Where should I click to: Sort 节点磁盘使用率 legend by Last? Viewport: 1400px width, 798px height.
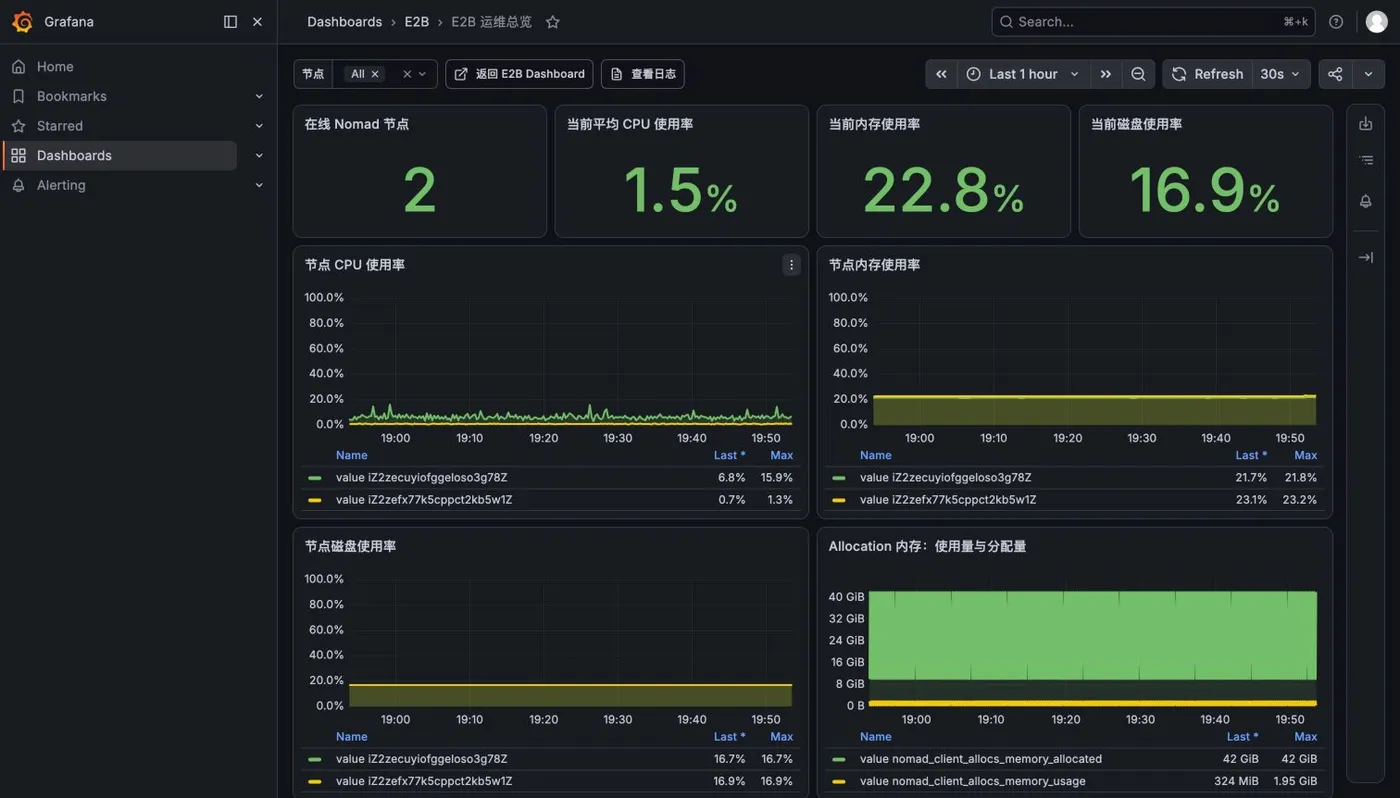(x=729, y=737)
